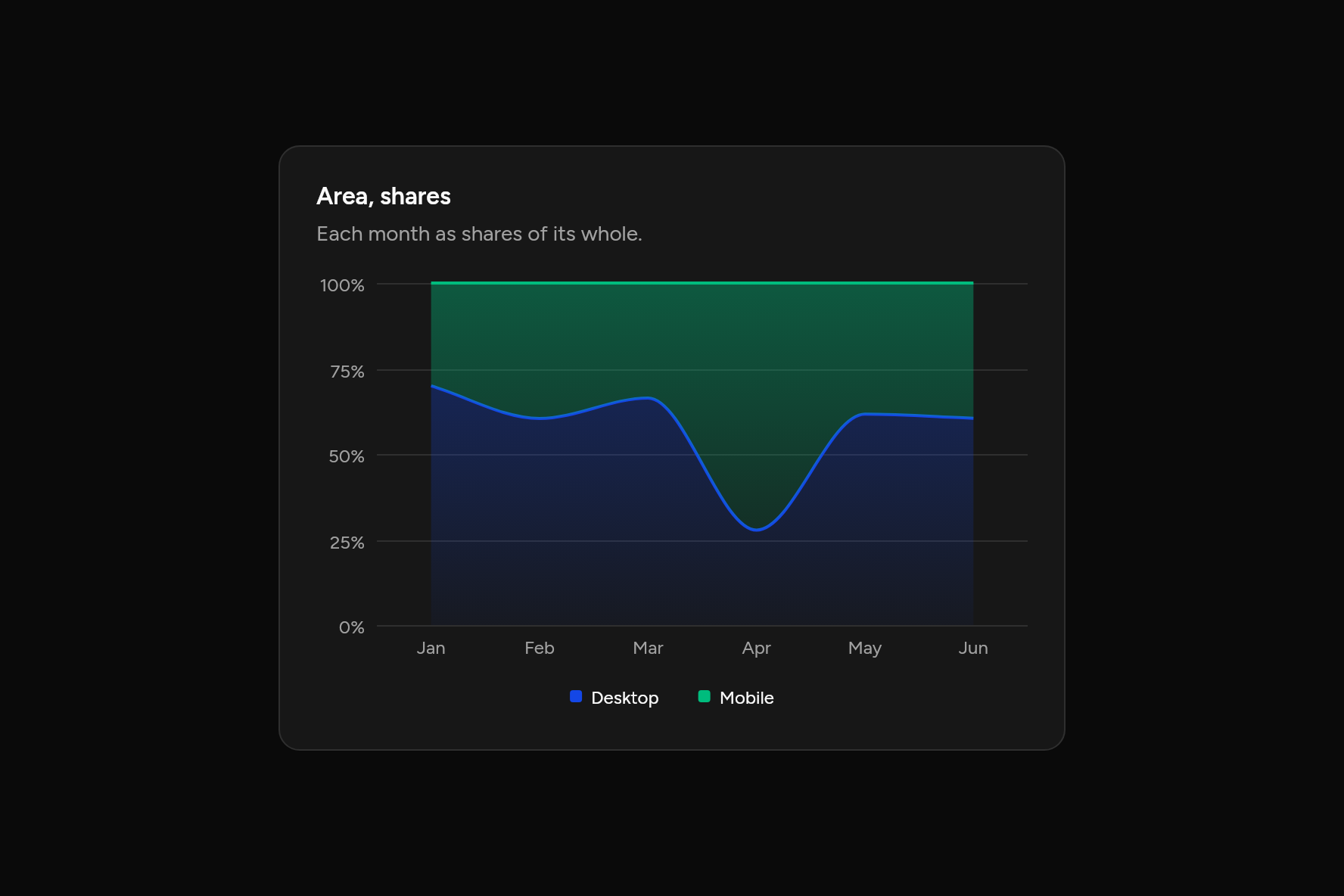Select the Feb axis label

540,648
